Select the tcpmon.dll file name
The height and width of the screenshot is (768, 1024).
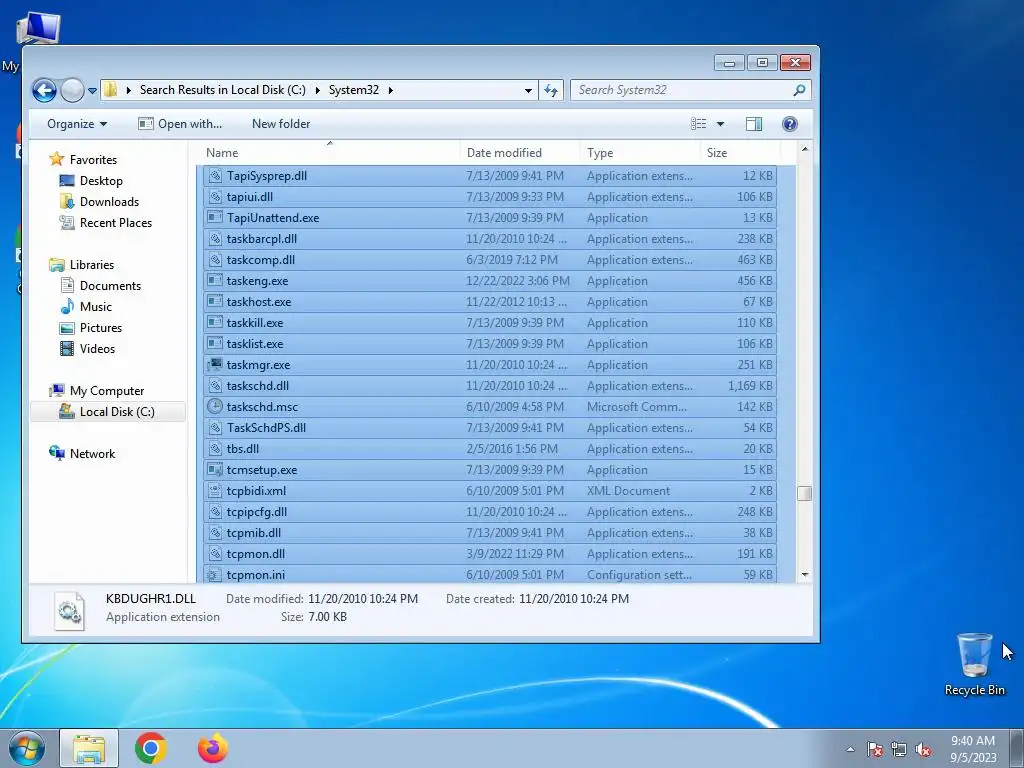pyautogui.click(x=256, y=554)
